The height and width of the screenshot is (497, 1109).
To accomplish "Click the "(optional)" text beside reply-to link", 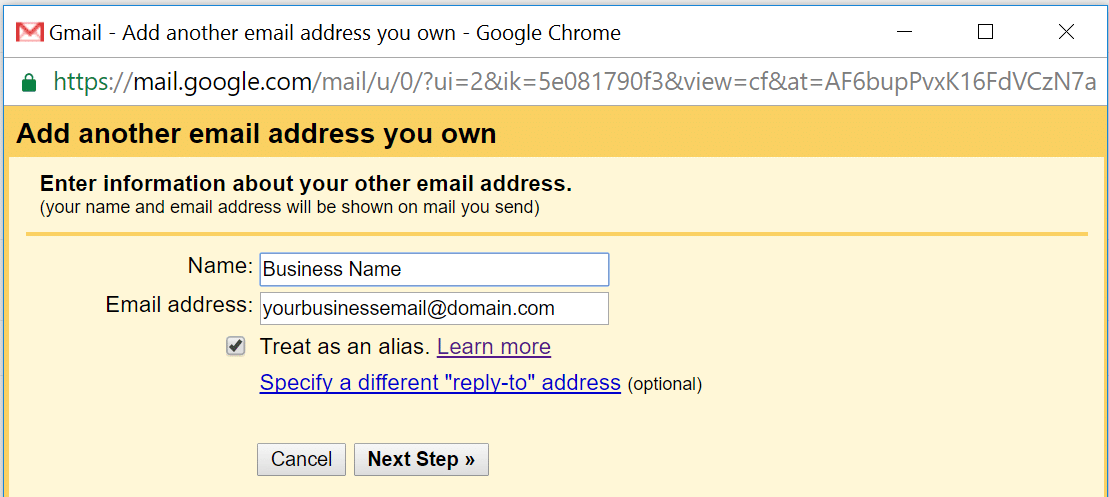I will pyautogui.click(x=665, y=384).
